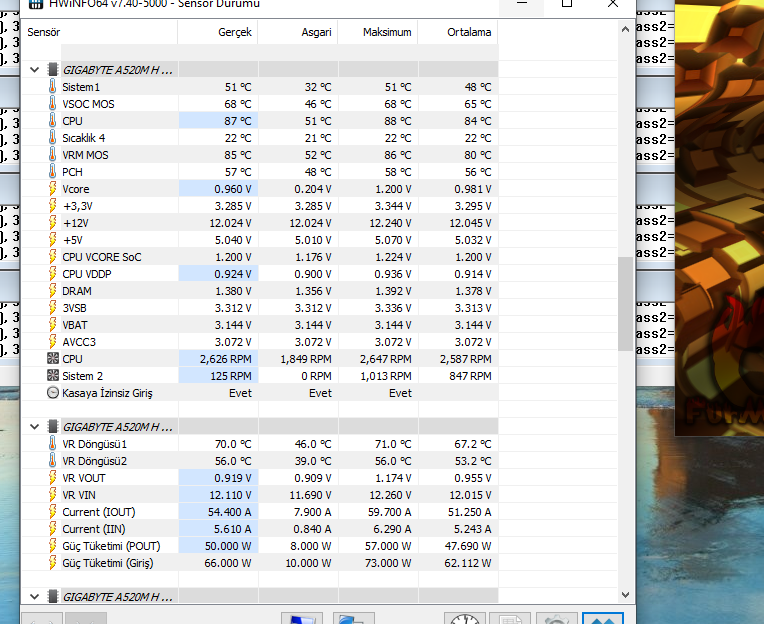
Task: Click the AVCC3 bolt icon
Action: tap(53, 342)
